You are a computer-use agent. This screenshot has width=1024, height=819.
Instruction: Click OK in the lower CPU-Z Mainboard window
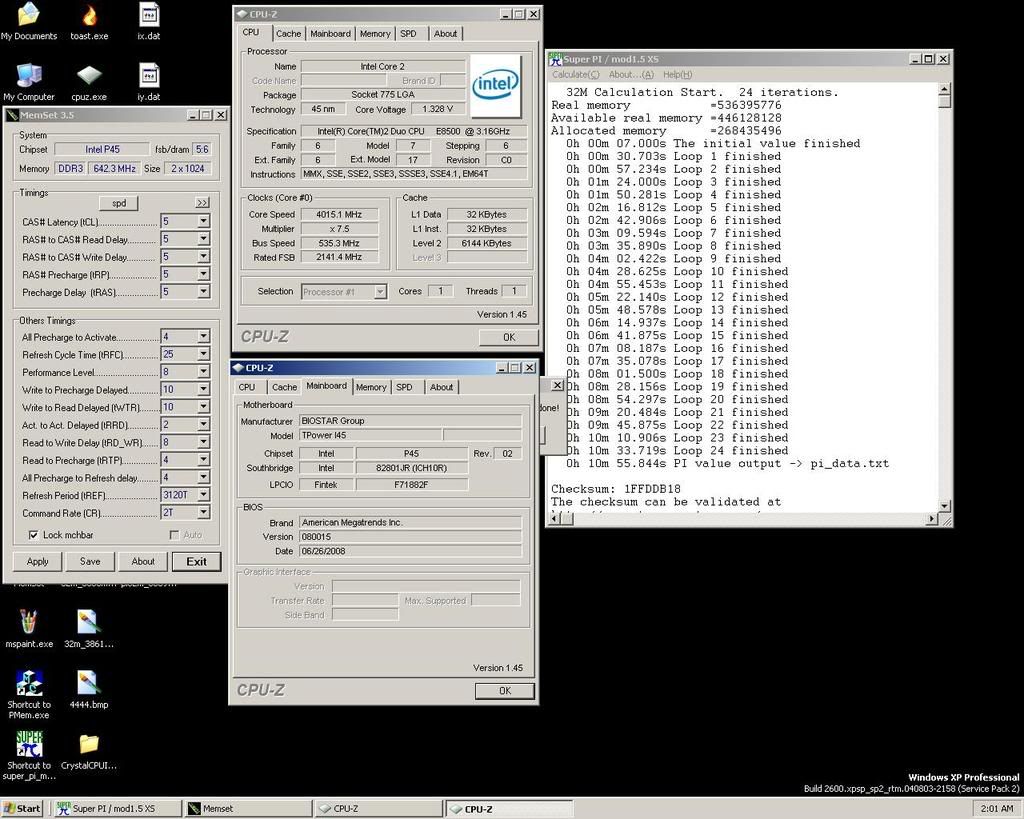(505, 691)
